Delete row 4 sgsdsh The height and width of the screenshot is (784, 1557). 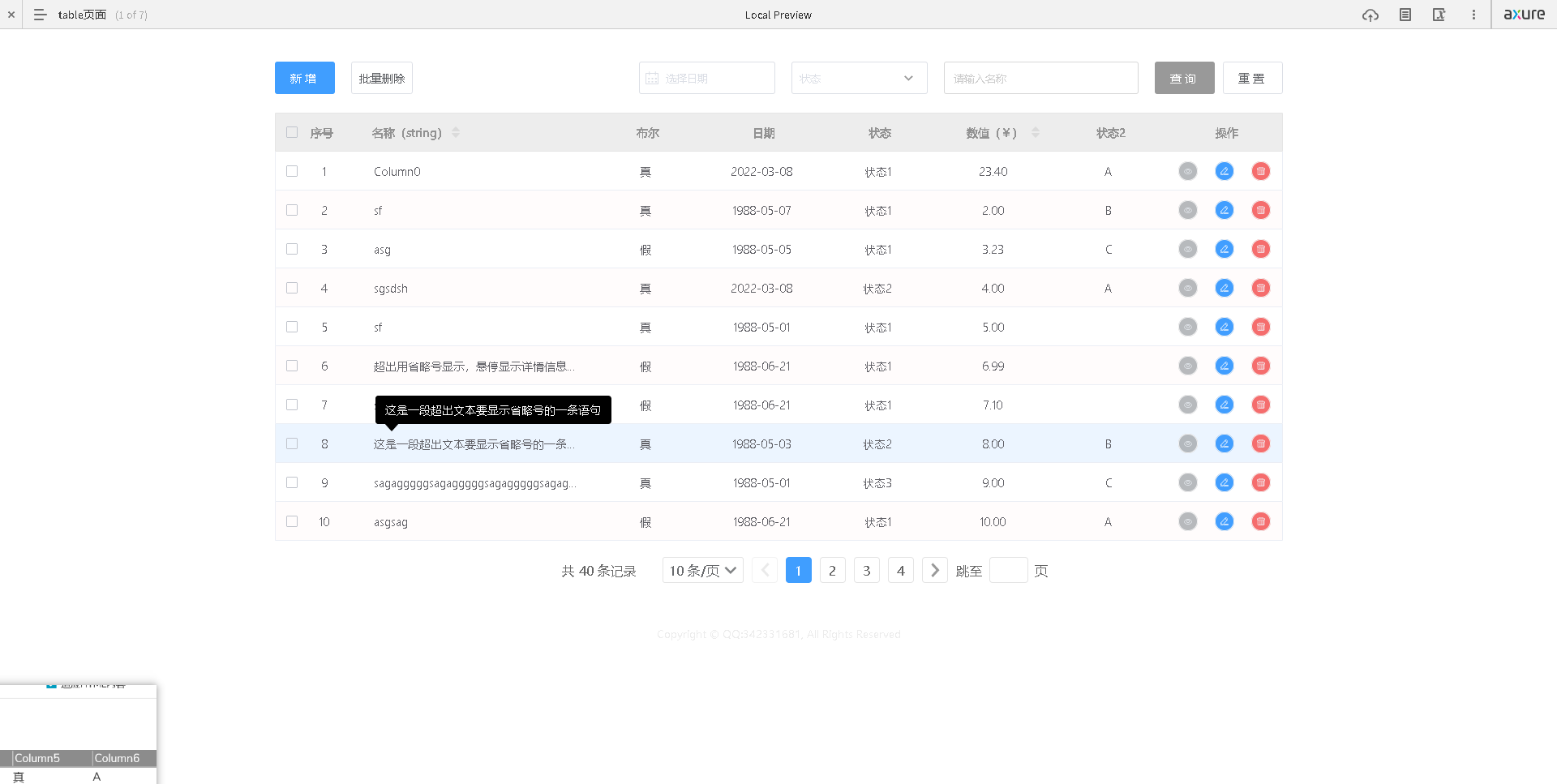coord(1261,288)
